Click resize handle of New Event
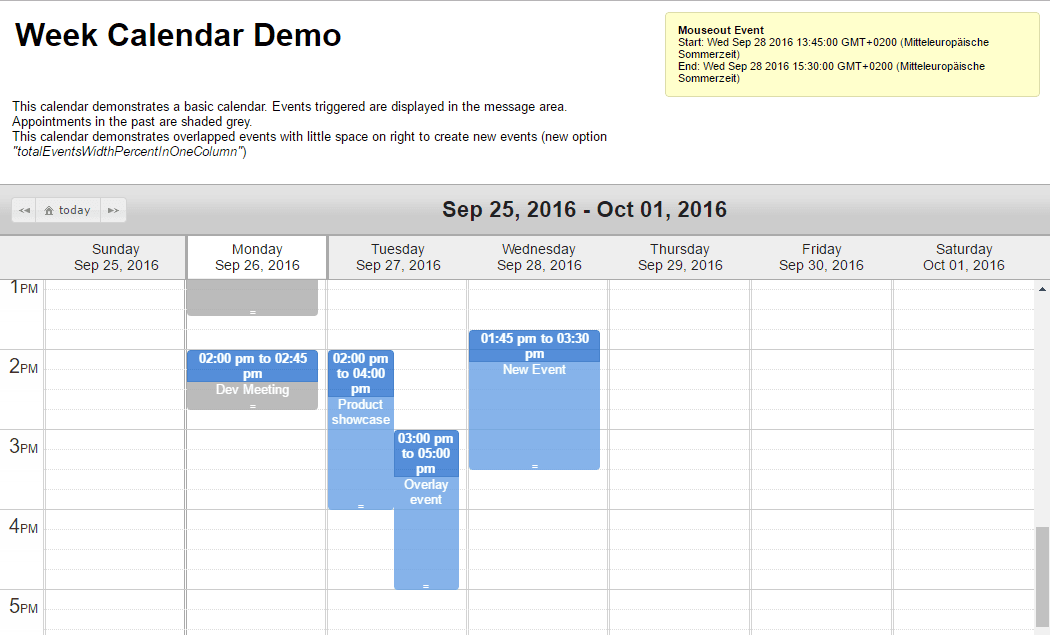Viewport: 1050px width, 635px height. (x=534, y=466)
